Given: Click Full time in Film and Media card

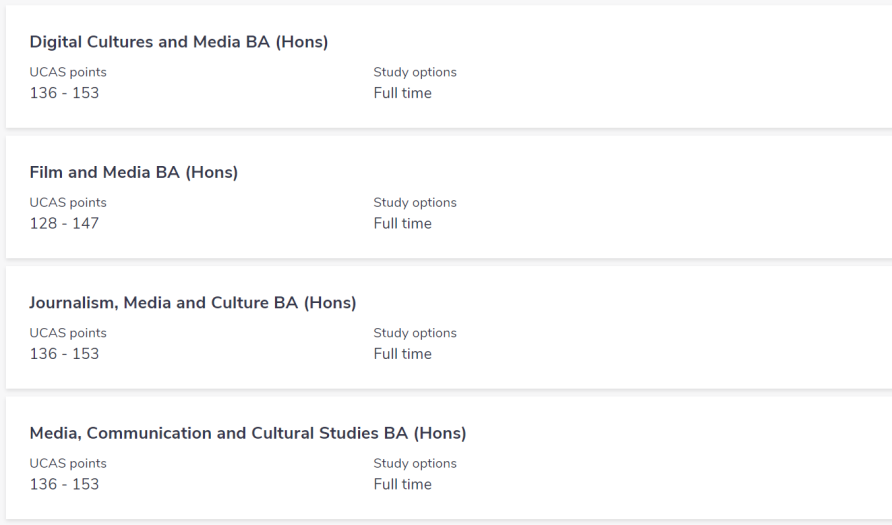Looking at the screenshot, I should point(402,223).
